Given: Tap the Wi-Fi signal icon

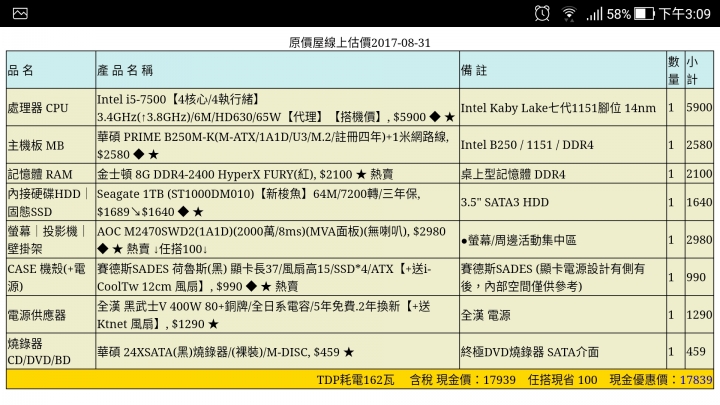Looking at the screenshot, I should click(569, 14).
